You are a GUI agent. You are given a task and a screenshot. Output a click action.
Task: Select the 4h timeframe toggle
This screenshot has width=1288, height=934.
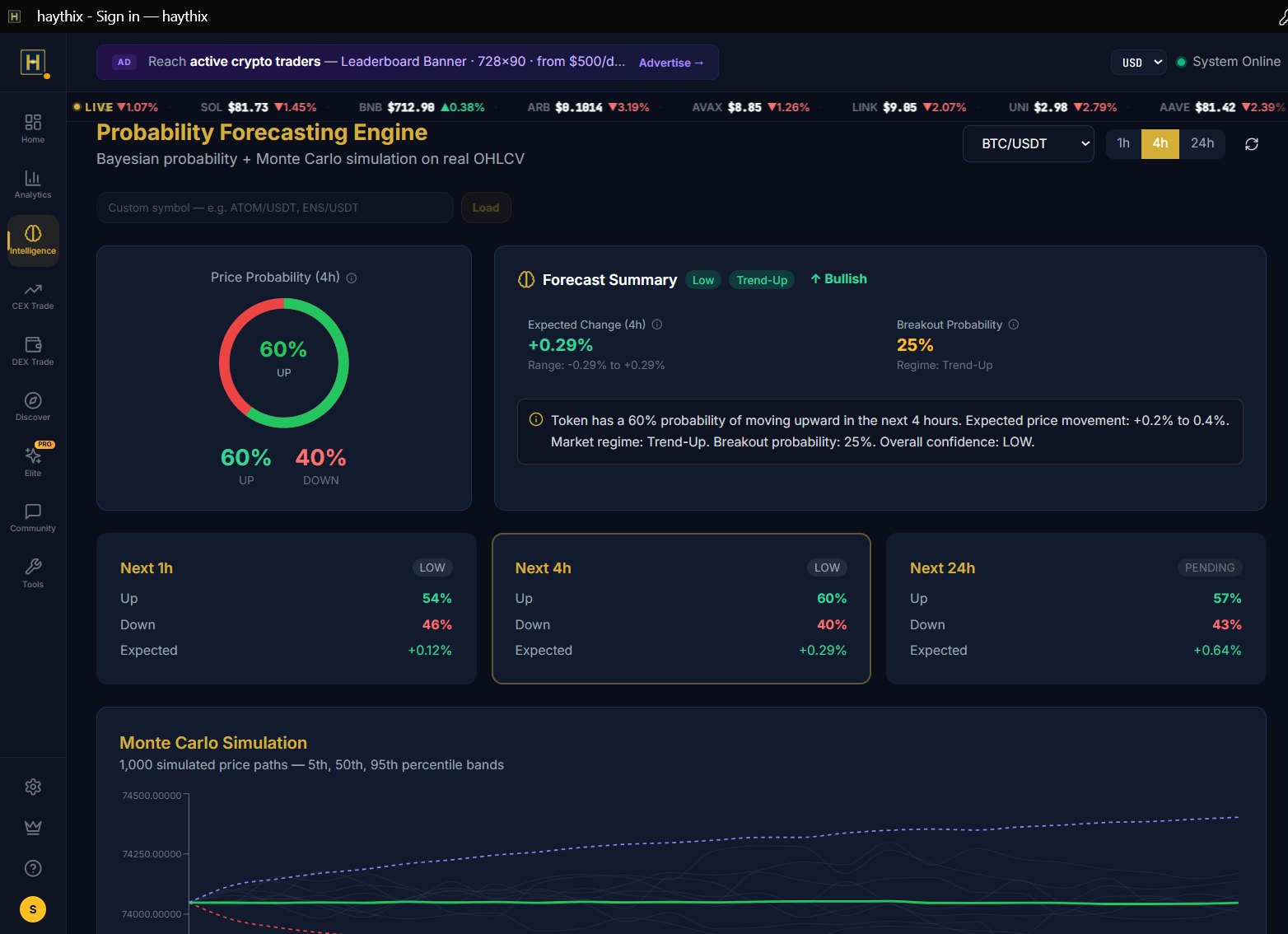click(x=1160, y=143)
